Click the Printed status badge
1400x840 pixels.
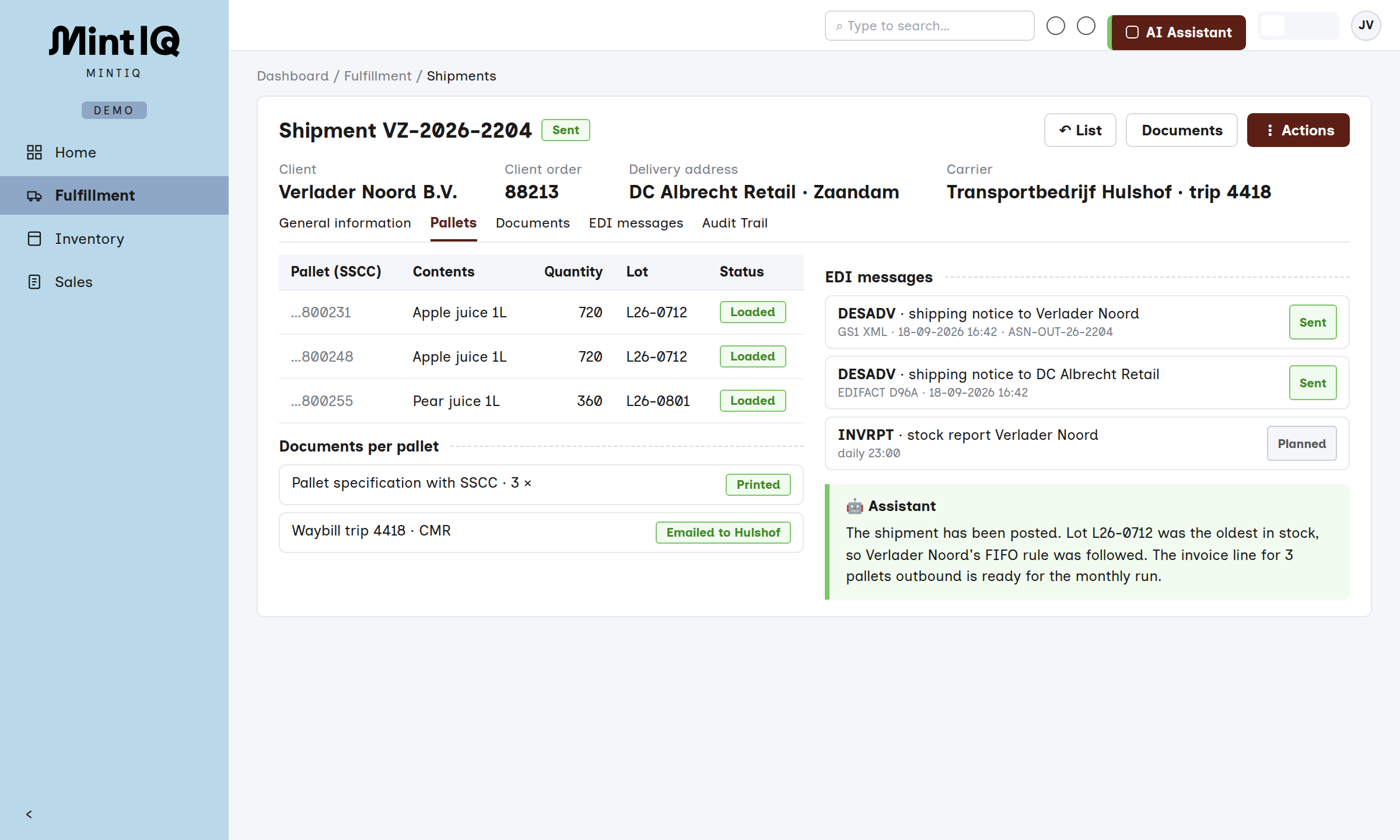(x=758, y=485)
